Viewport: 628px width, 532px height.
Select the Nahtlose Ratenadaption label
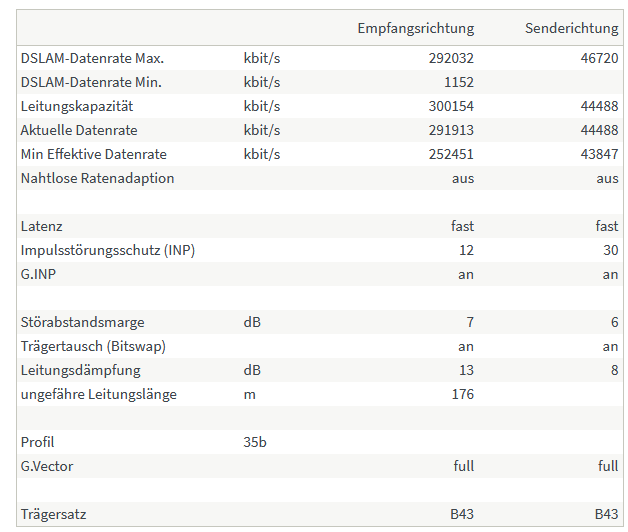coord(97,179)
